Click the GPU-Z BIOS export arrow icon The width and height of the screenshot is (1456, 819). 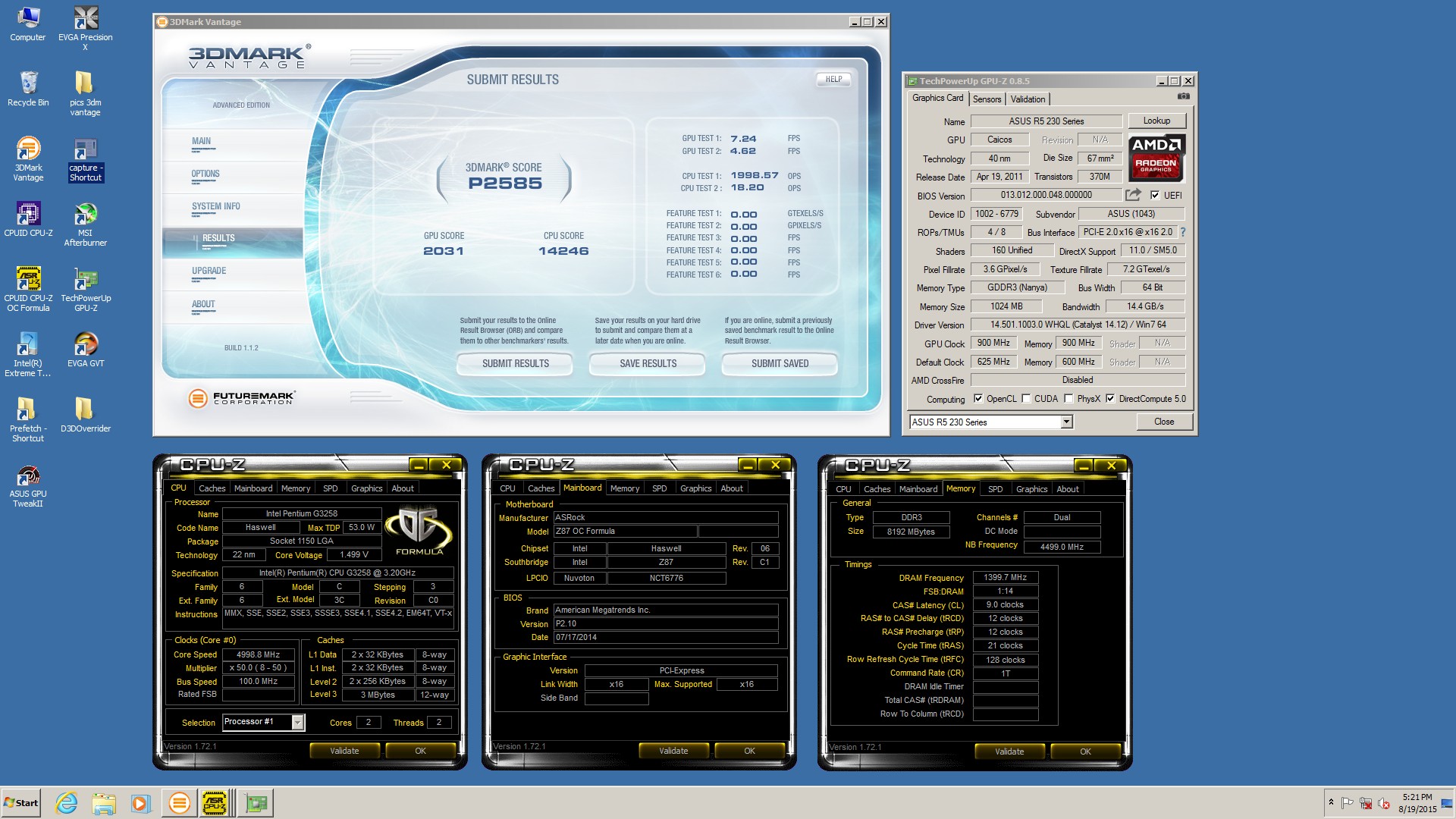point(1133,195)
